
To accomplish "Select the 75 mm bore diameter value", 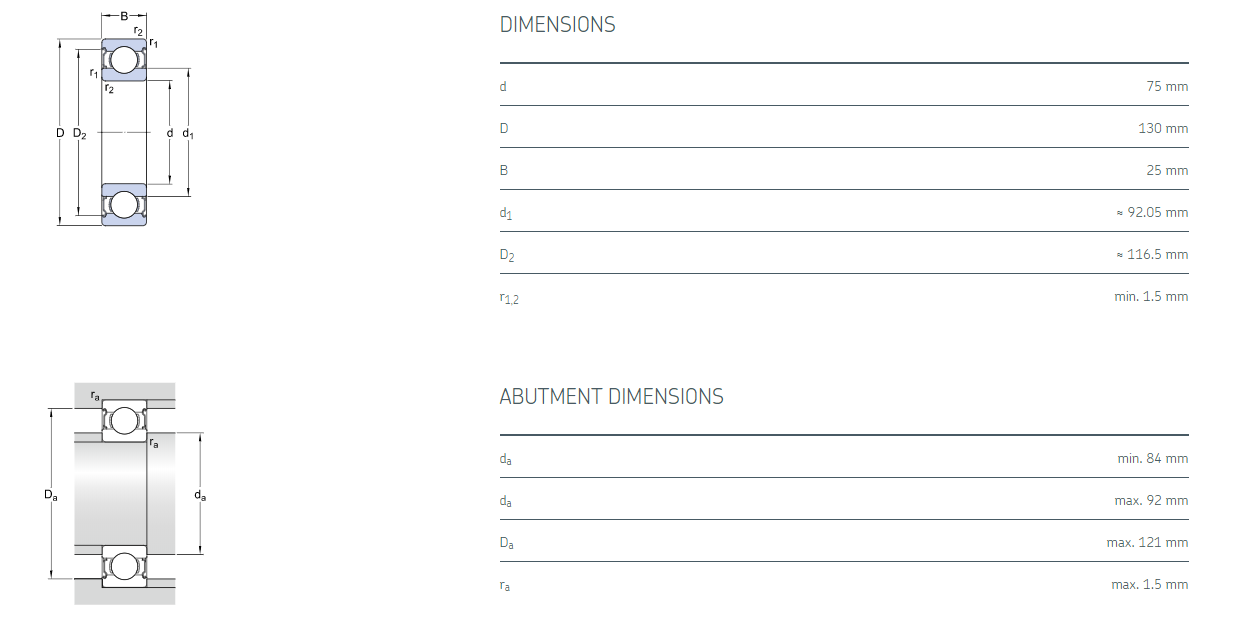I will point(1167,87).
